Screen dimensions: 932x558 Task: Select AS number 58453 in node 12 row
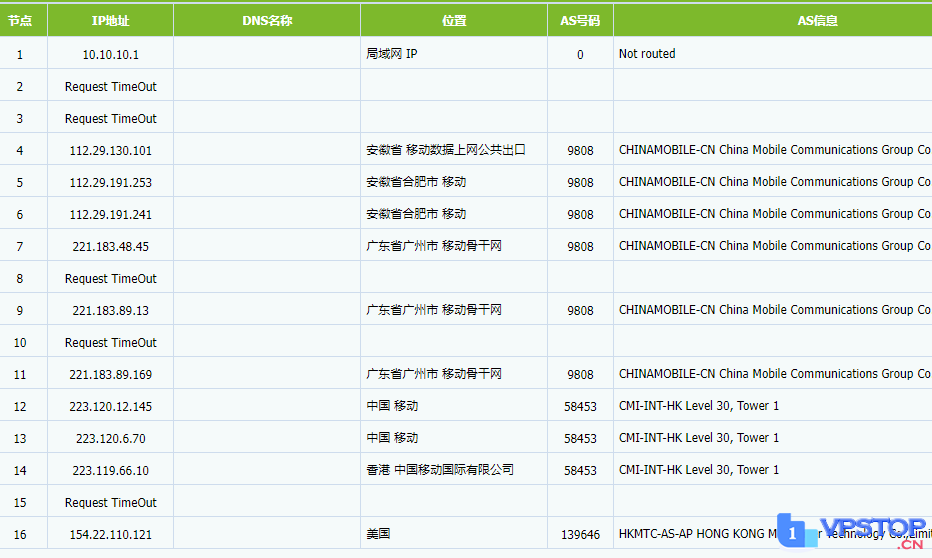coord(580,408)
